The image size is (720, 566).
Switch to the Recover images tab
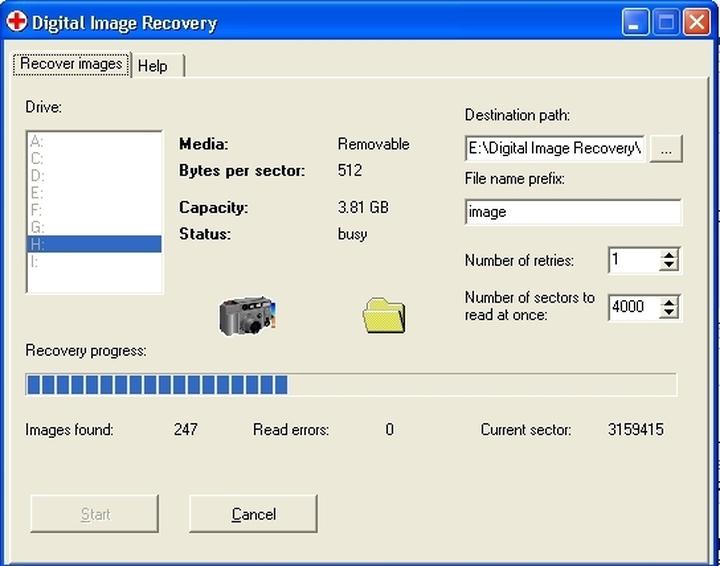click(71, 64)
